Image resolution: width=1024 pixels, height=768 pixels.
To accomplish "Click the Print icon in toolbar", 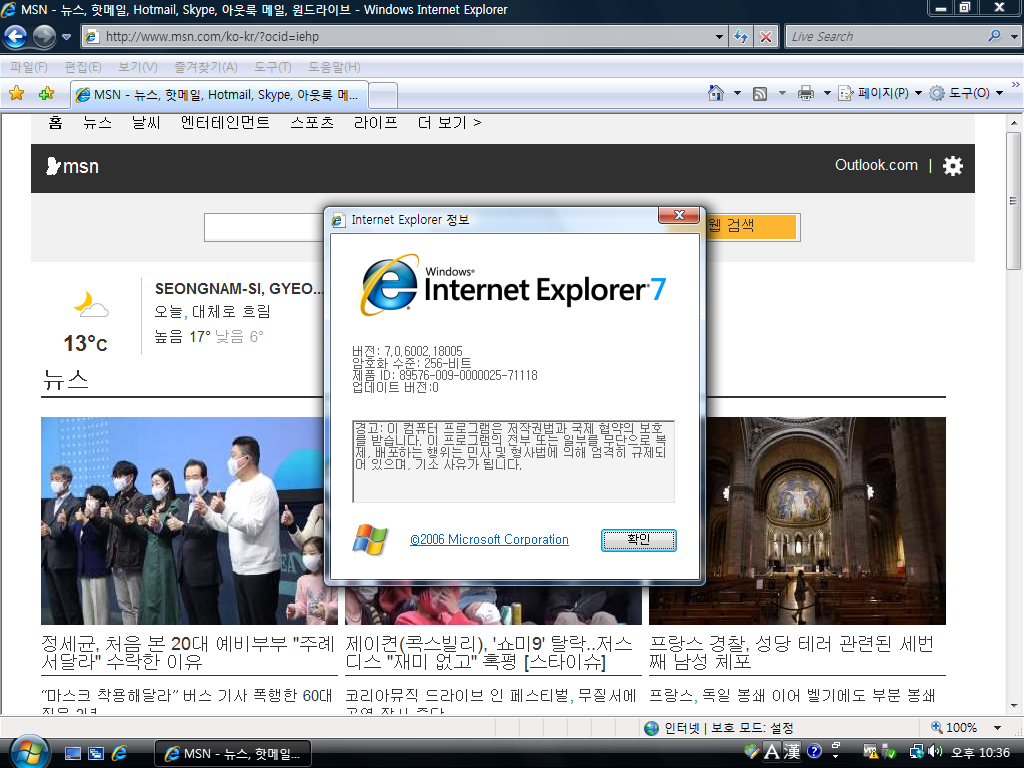I will (x=806, y=93).
